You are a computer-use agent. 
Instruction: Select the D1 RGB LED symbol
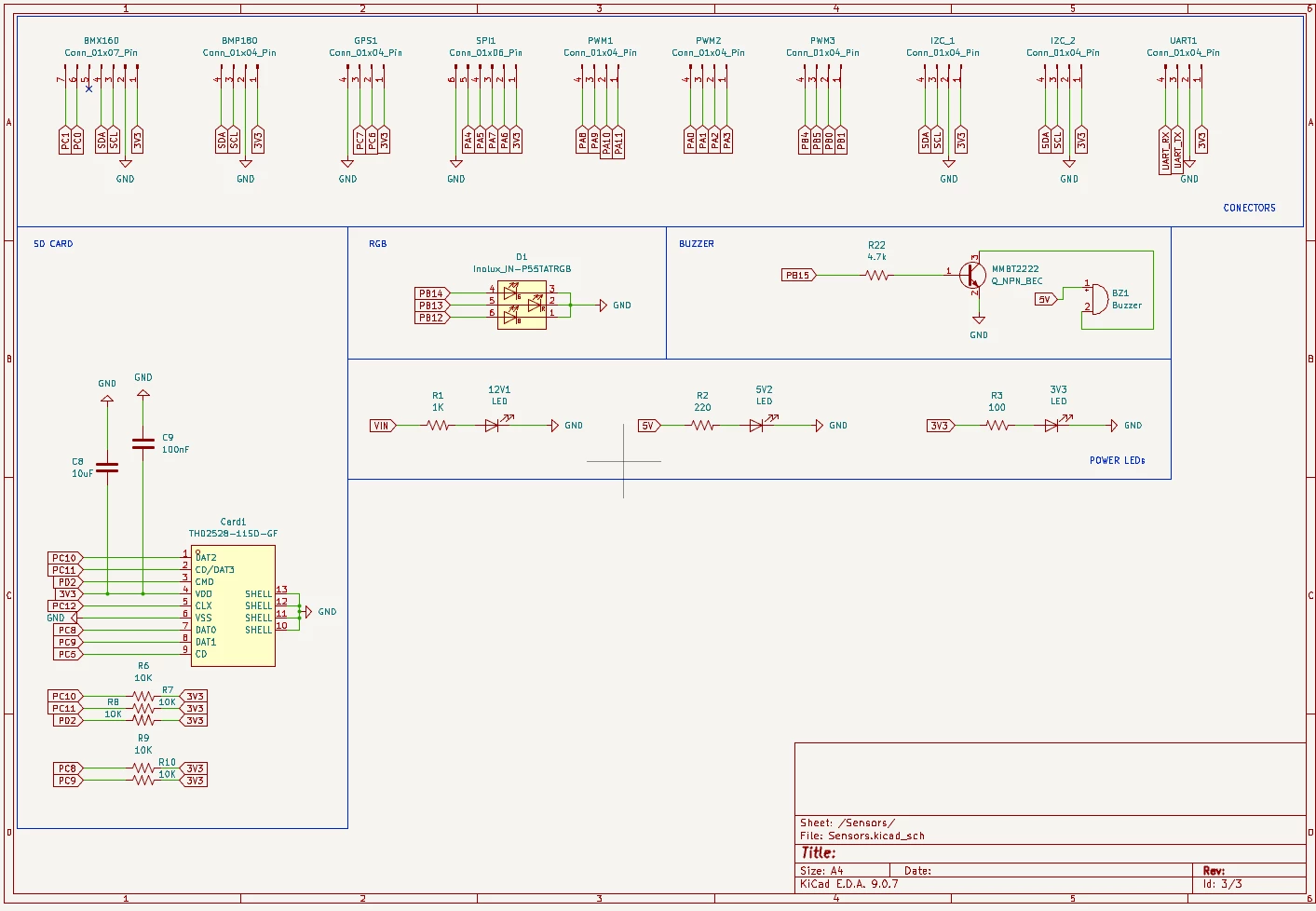(x=522, y=305)
